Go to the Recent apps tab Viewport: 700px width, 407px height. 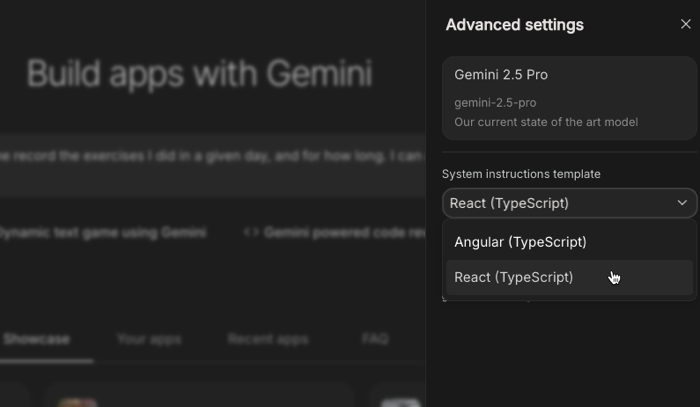(268, 339)
